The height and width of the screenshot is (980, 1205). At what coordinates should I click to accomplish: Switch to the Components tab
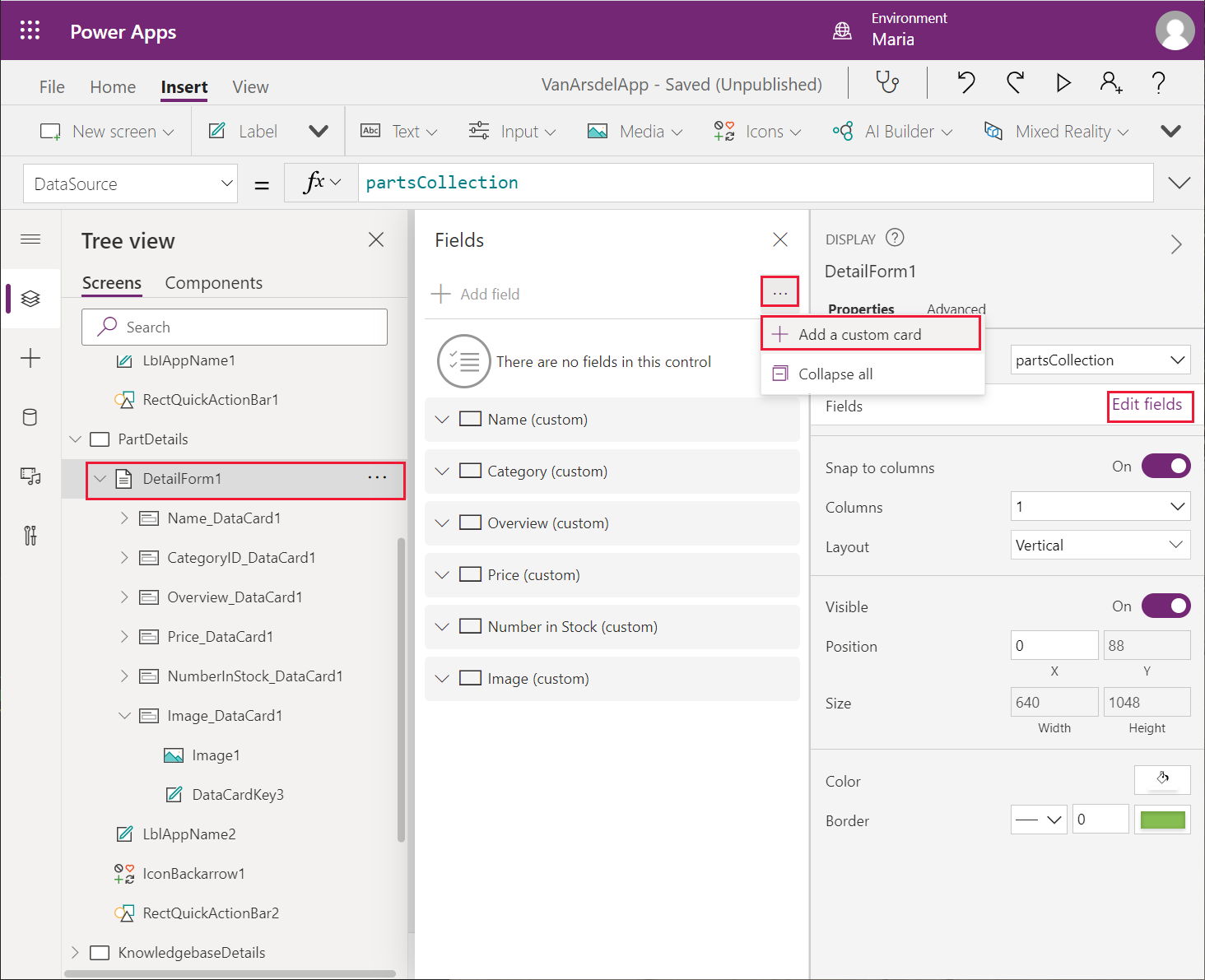[x=214, y=283]
